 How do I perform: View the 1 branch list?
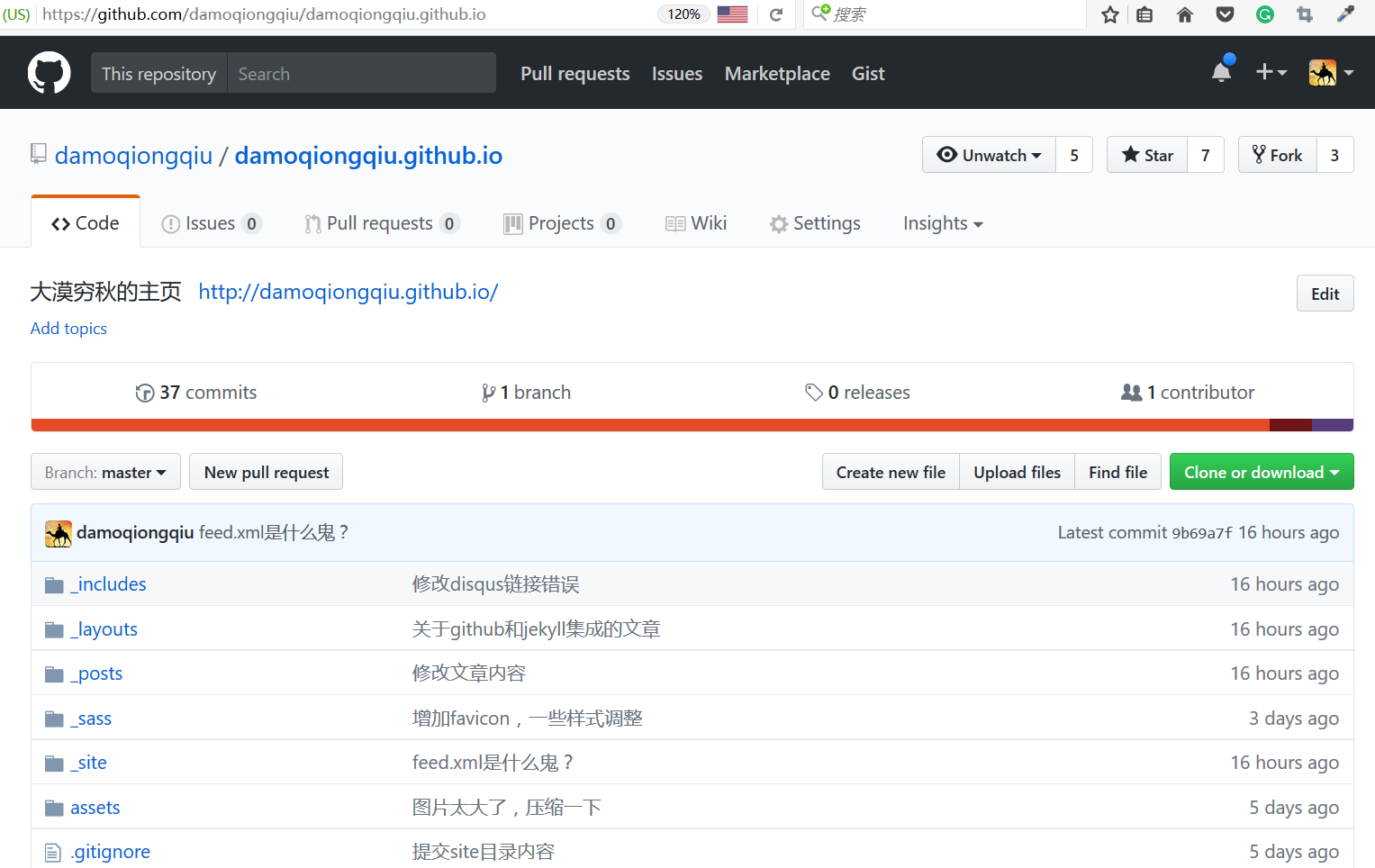click(x=526, y=393)
